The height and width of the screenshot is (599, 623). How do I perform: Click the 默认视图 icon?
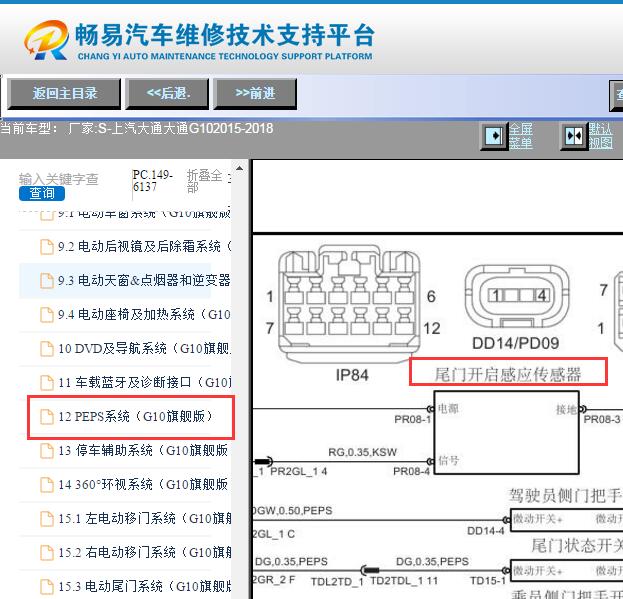click(574, 136)
